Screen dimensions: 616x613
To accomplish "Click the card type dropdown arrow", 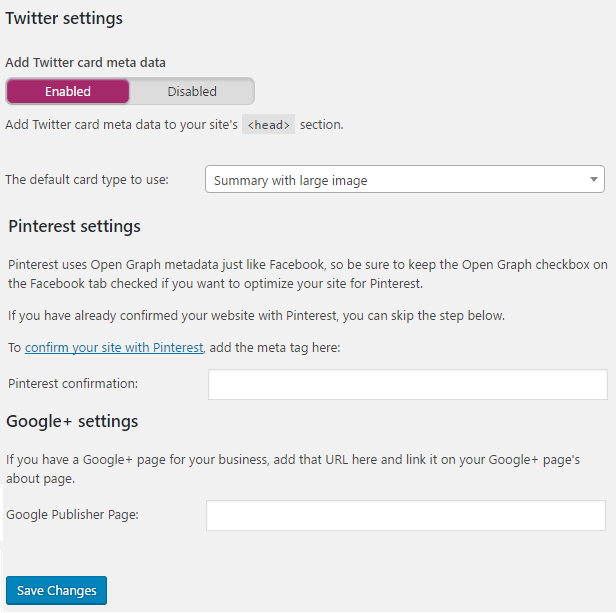I will click(x=594, y=180).
